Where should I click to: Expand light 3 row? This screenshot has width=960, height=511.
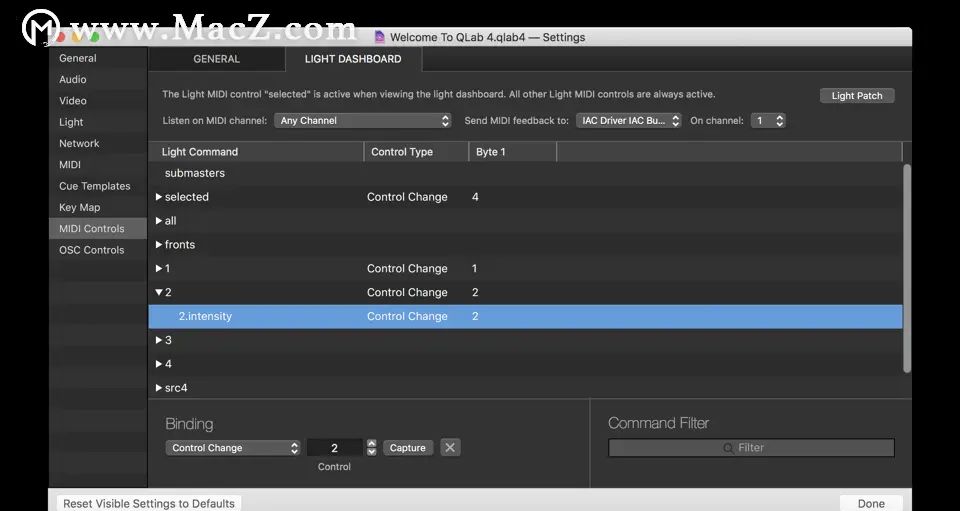point(159,340)
